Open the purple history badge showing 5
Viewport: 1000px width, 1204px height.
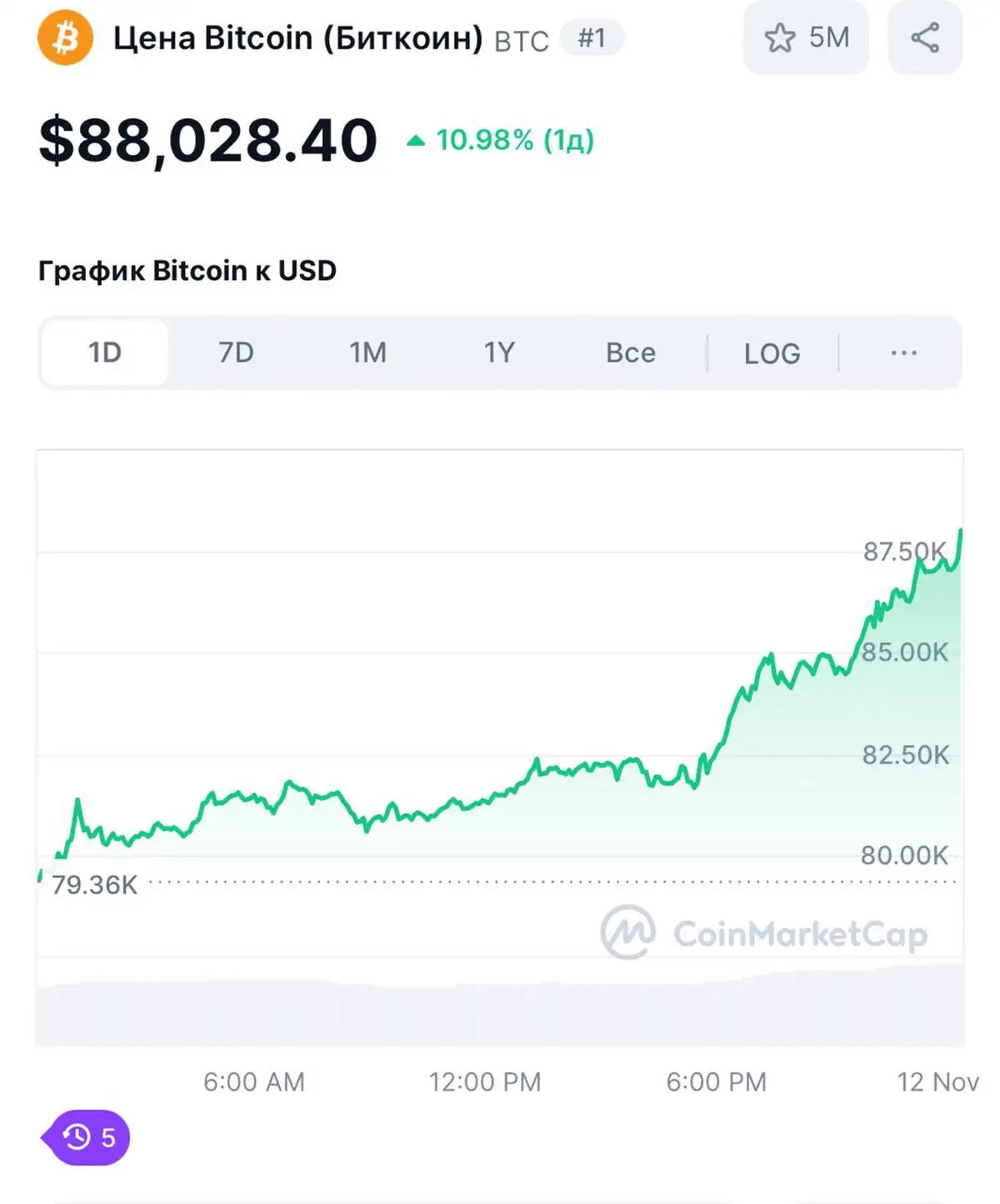[x=87, y=1137]
